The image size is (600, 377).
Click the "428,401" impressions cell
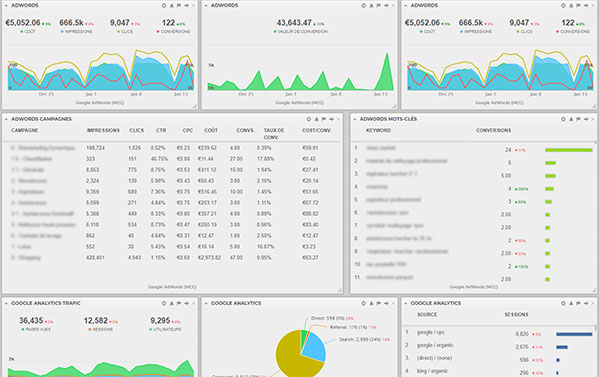(x=95, y=258)
